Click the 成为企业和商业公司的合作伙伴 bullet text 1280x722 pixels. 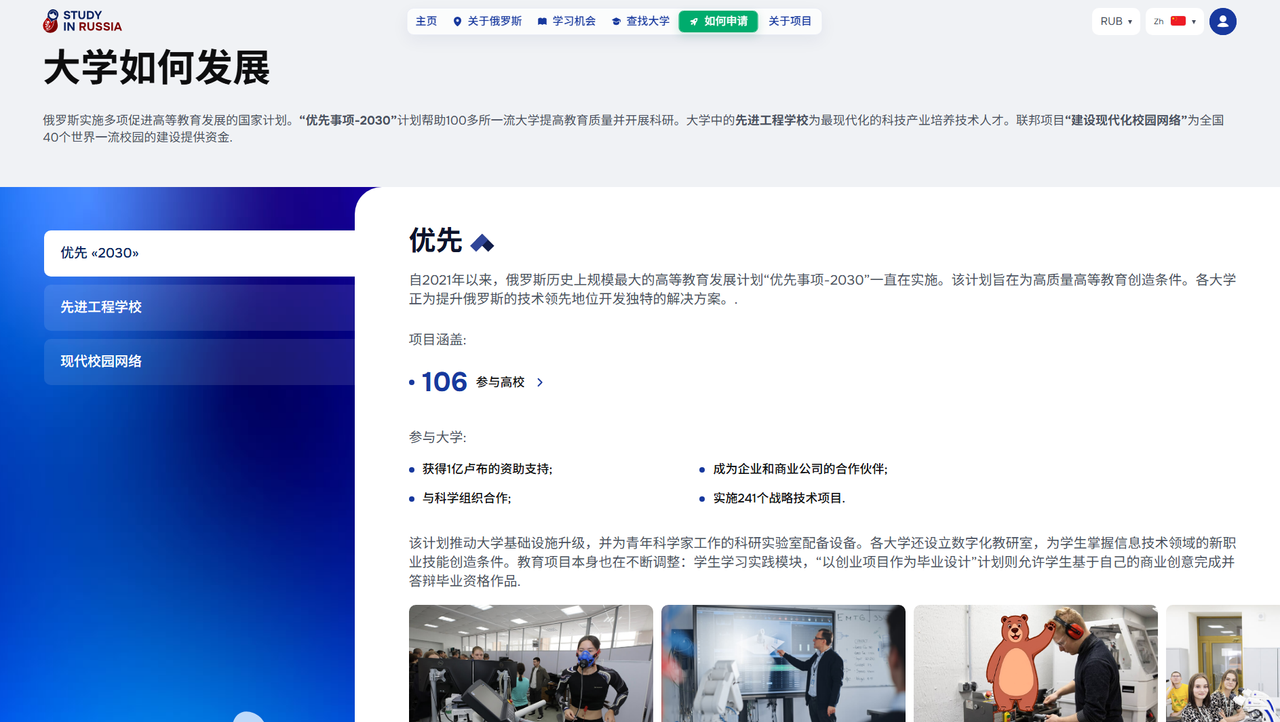coord(800,469)
